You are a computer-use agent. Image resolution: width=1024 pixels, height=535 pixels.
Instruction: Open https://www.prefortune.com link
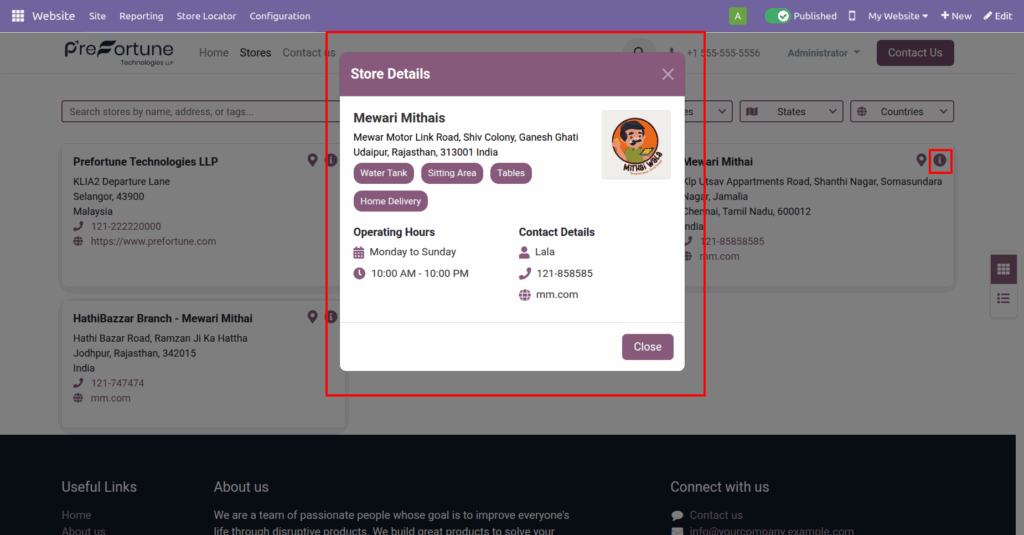pos(153,241)
